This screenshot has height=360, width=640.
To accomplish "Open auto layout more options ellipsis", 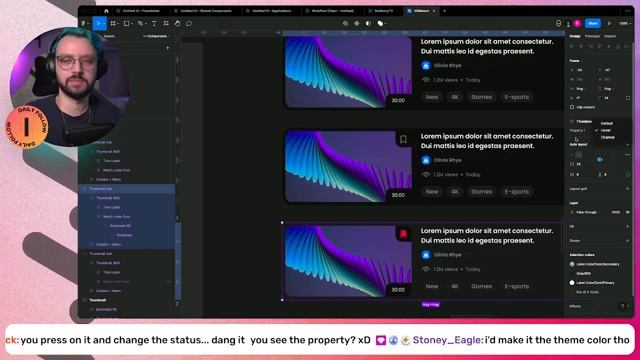I will (627, 155).
